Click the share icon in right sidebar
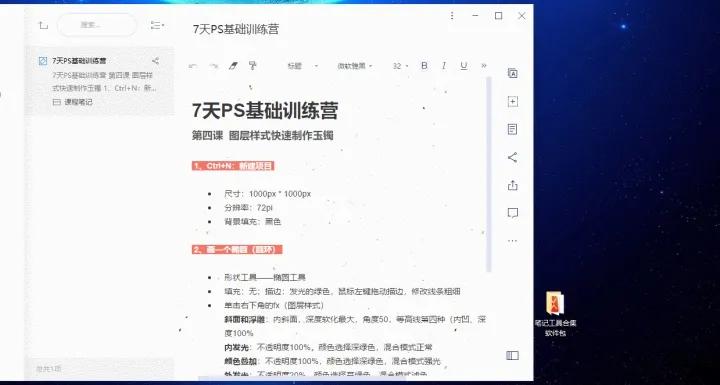The image size is (720, 385). click(512, 158)
